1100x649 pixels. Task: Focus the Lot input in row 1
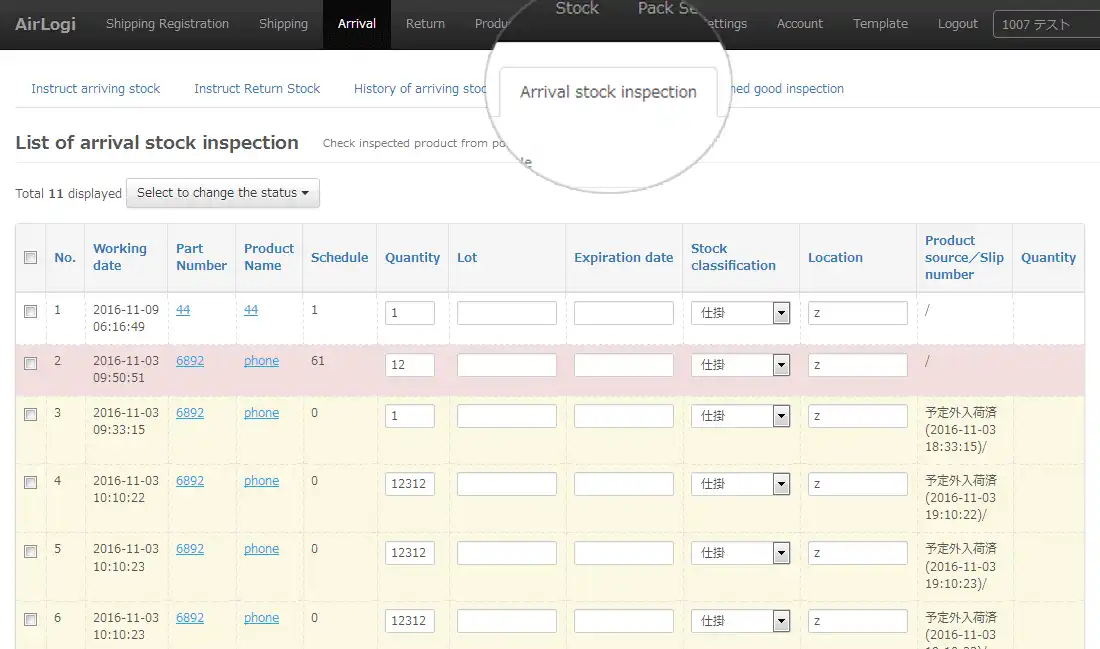pyautogui.click(x=507, y=313)
